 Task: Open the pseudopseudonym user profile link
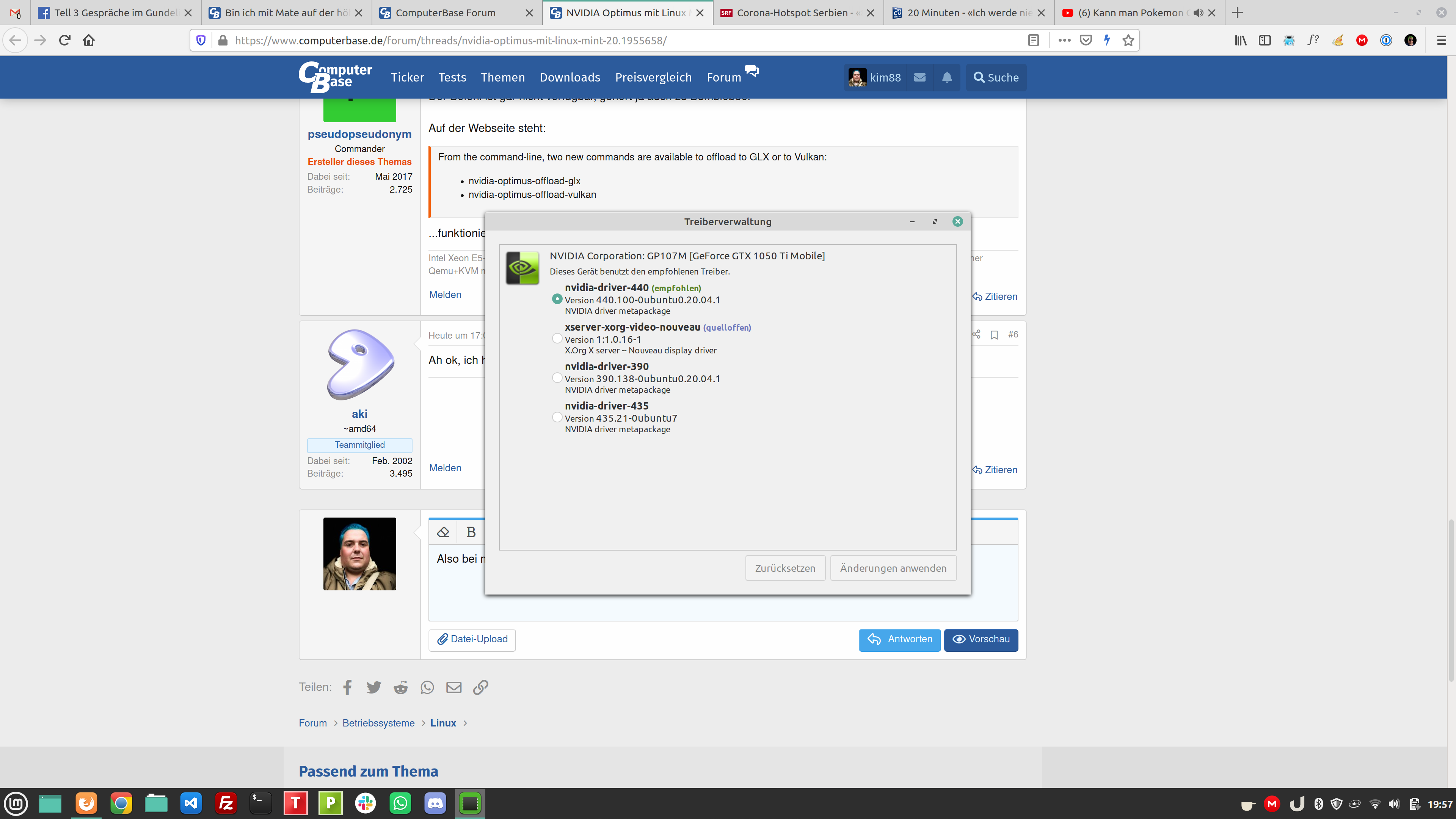[x=359, y=134]
